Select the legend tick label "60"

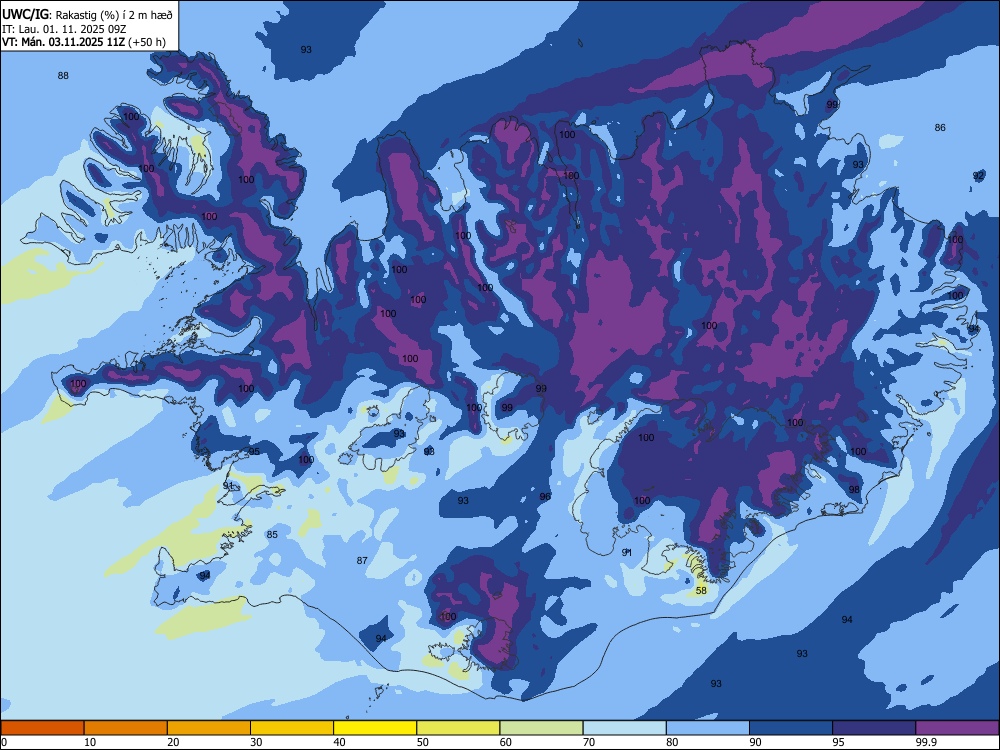coord(506,742)
